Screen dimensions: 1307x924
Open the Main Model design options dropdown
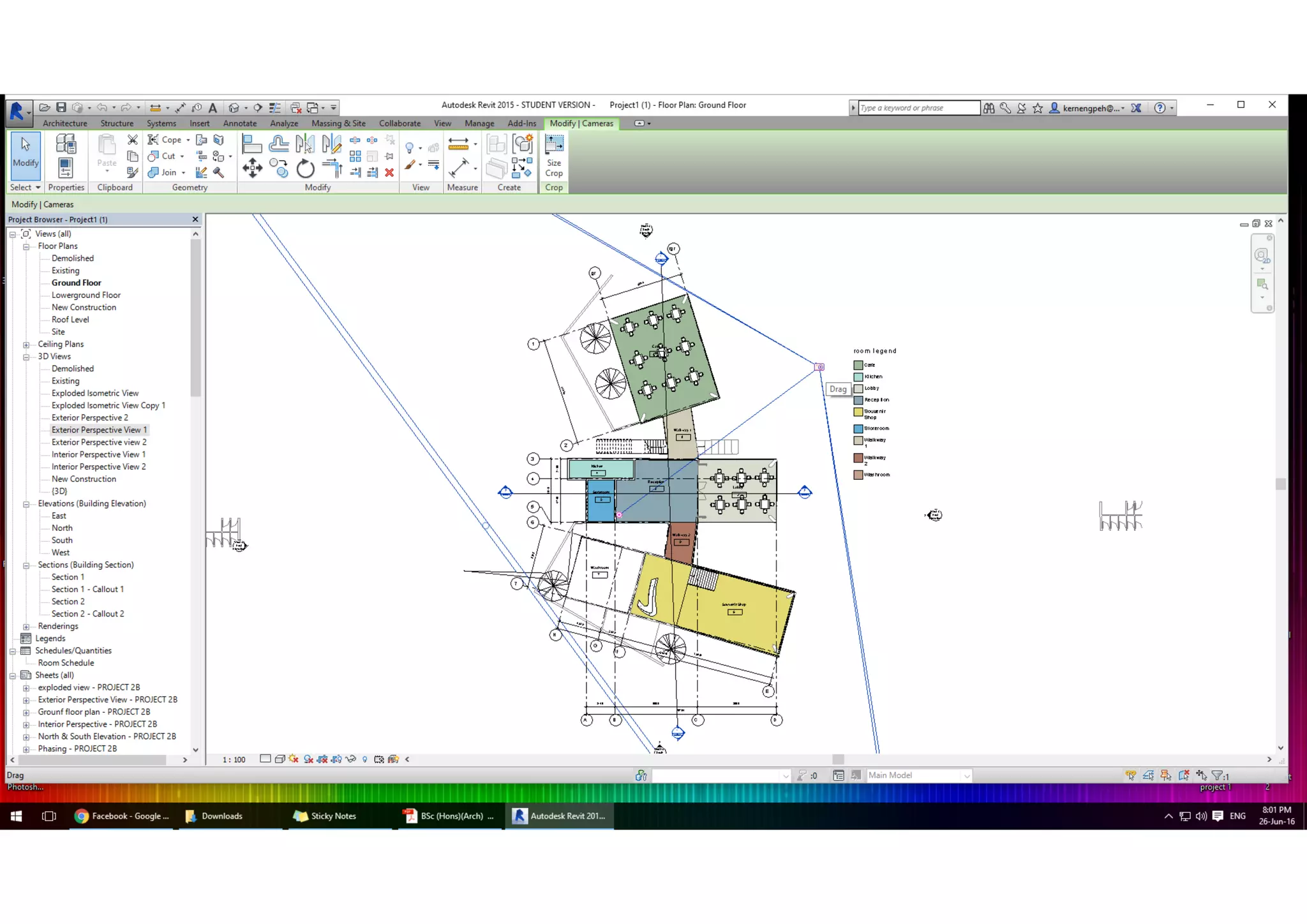(966, 776)
